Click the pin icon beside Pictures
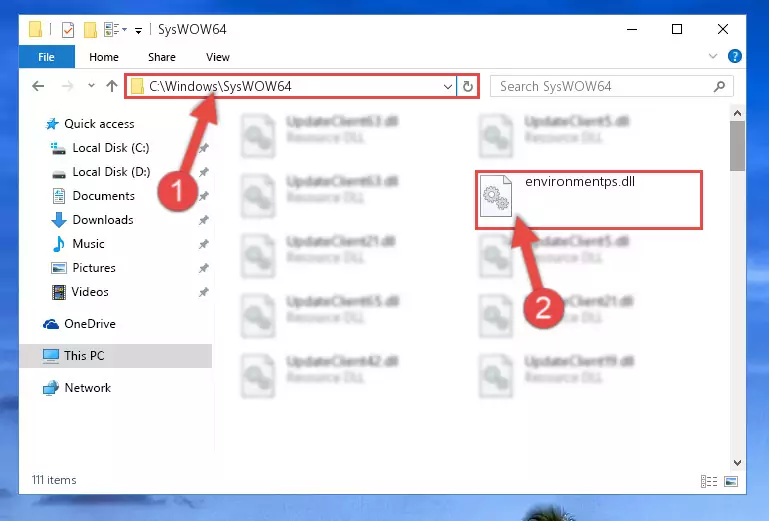The image size is (769, 521). click(204, 268)
